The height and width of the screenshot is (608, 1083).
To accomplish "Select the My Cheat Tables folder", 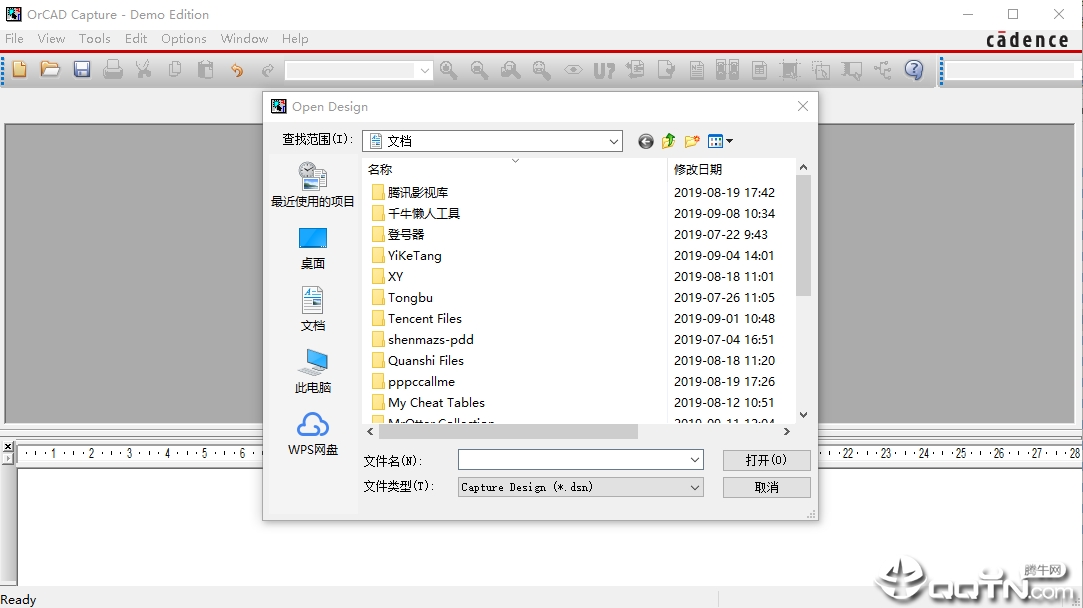I will click(428, 403).
